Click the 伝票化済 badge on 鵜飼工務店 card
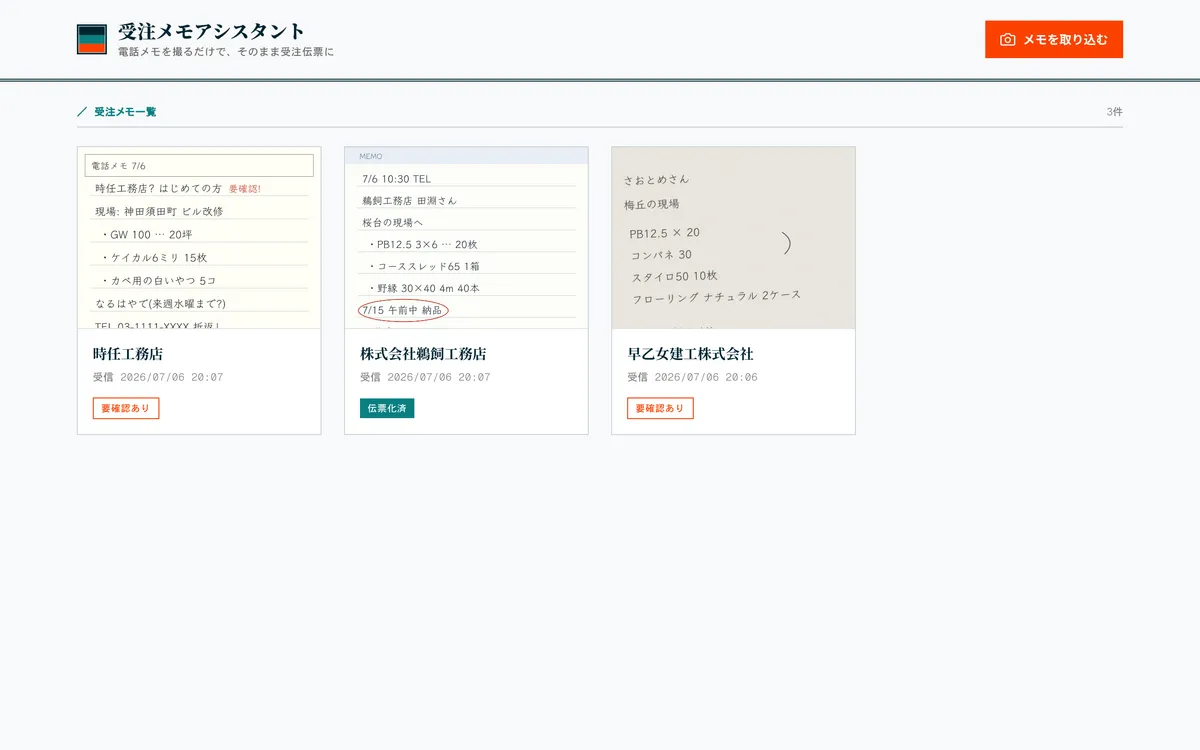Image resolution: width=1200 pixels, height=750 pixels. [x=387, y=408]
